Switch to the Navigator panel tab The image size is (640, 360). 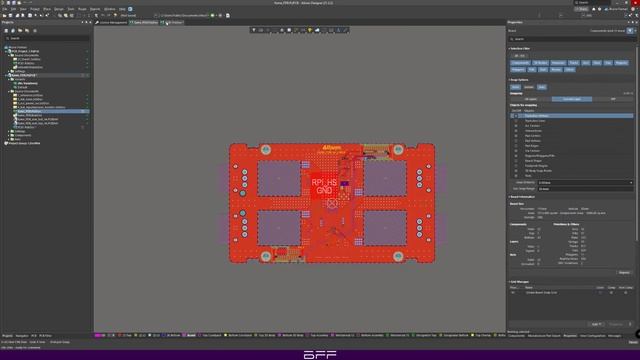22,336
